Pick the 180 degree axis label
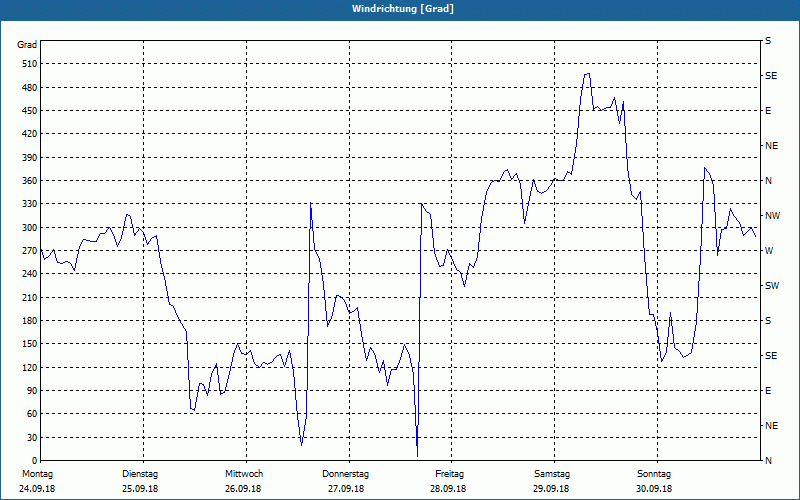The height and width of the screenshot is (500, 800). coord(30,321)
